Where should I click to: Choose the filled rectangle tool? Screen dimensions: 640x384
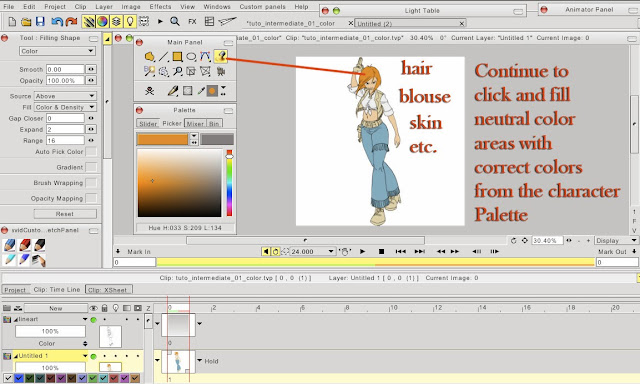click(177, 57)
